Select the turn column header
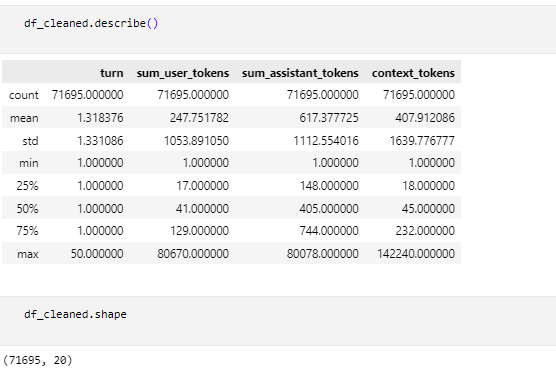This screenshot has height=391, width=556. pos(112,73)
